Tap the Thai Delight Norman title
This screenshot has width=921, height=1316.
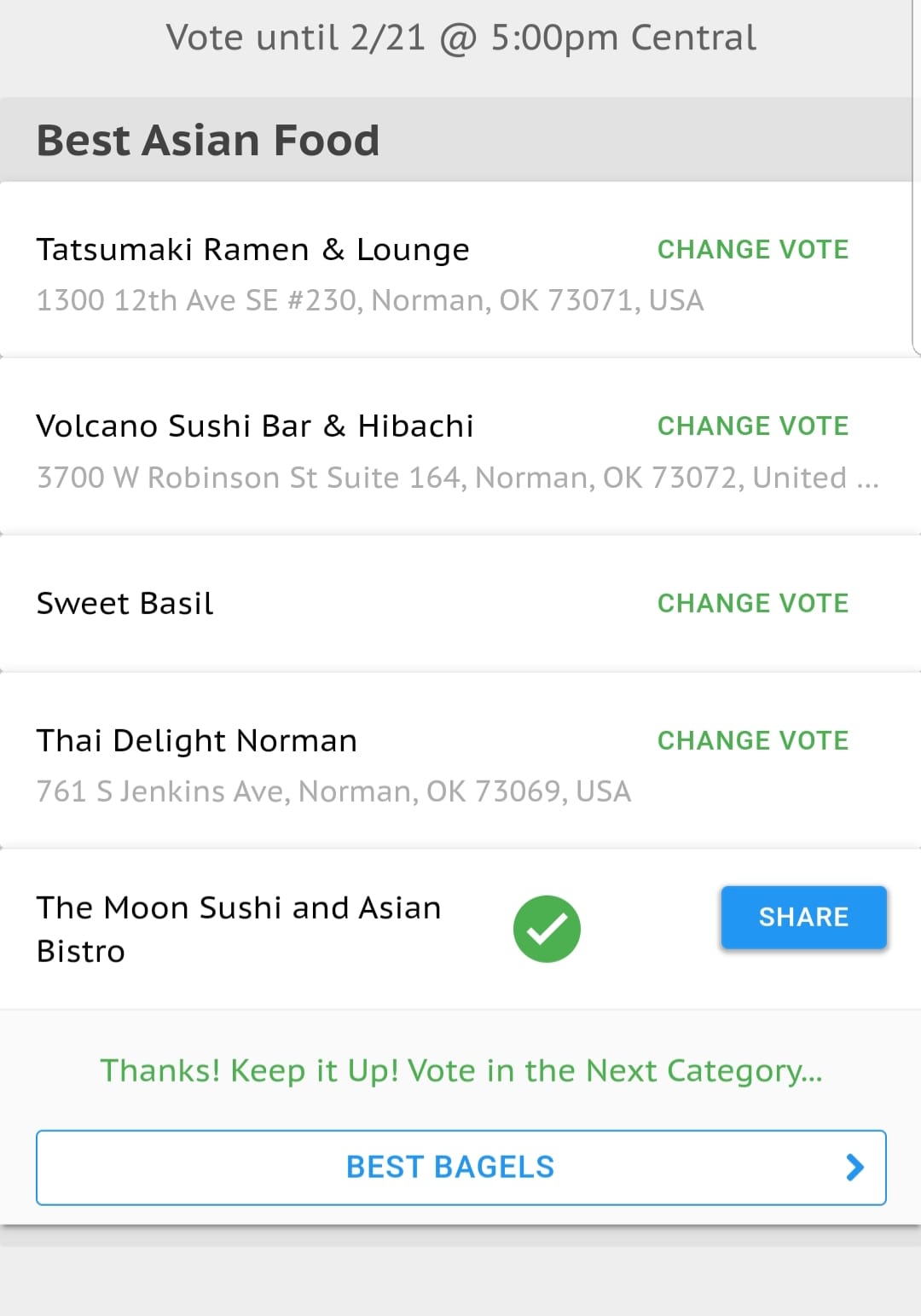[x=196, y=740]
